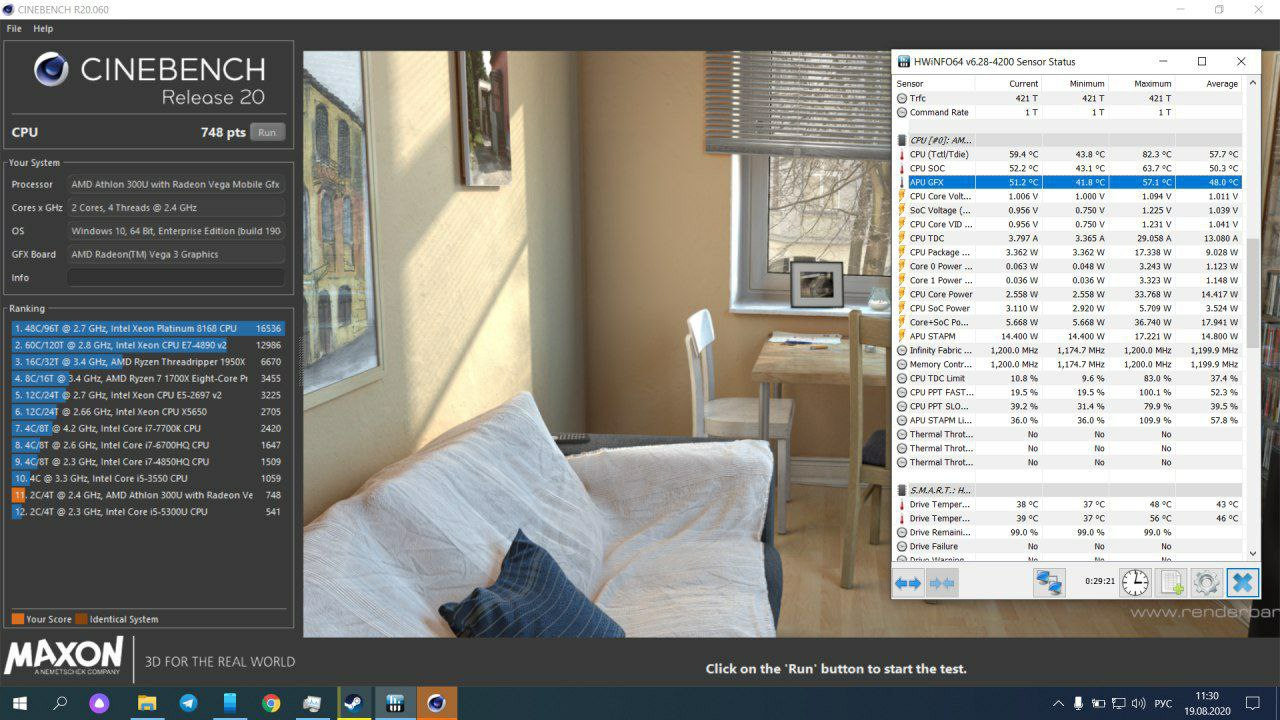This screenshot has width=1280, height=720.
Task: Select the APU STAPM sensor row
Action: 1068,336
